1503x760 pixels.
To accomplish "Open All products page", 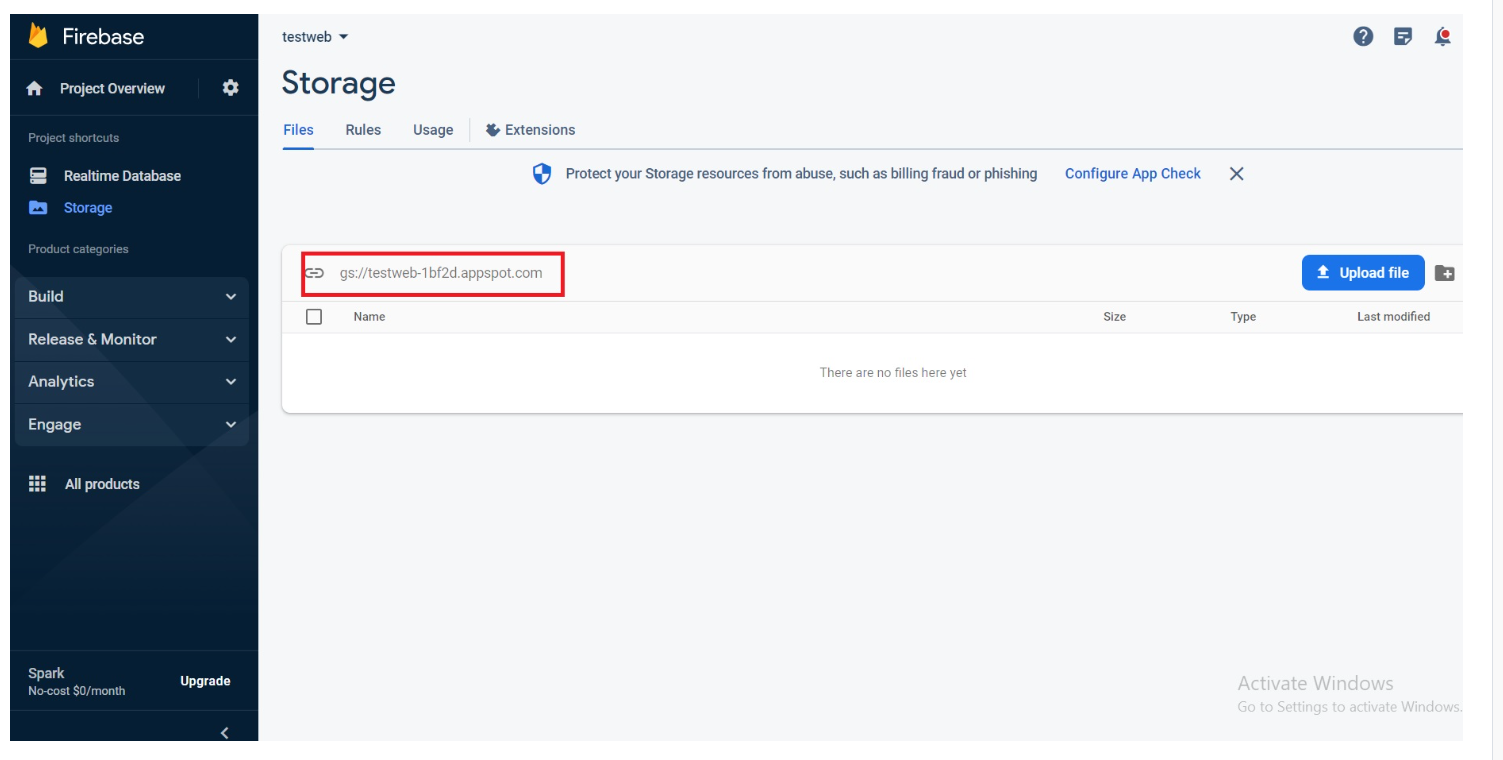I will click(102, 484).
